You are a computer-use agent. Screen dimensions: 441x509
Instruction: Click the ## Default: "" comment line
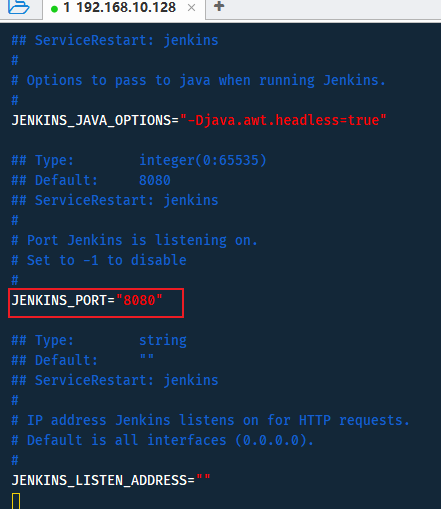coord(83,361)
